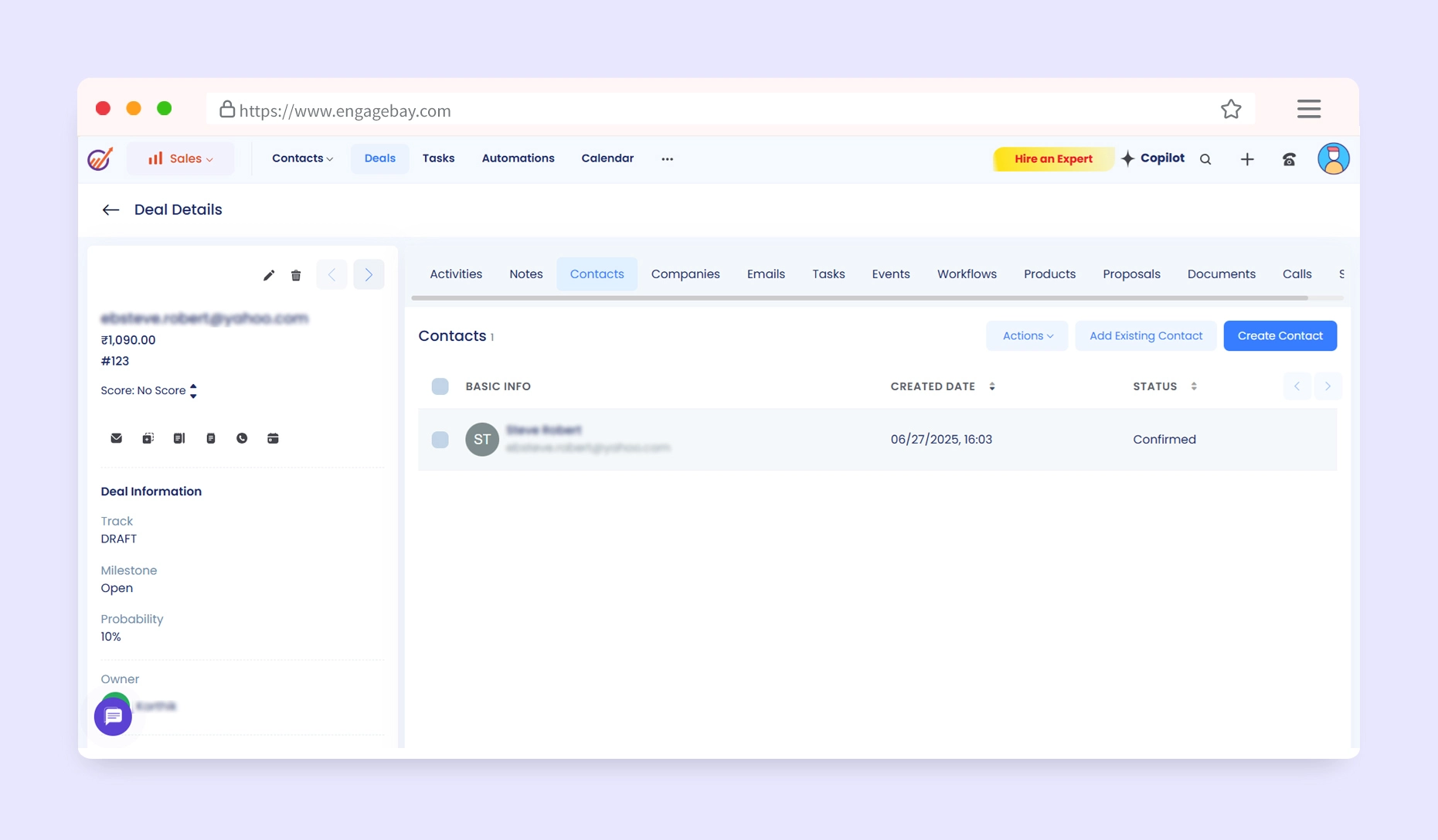The width and height of the screenshot is (1438, 840).
Task: Open the search magnifier in top bar
Action: click(1205, 159)
